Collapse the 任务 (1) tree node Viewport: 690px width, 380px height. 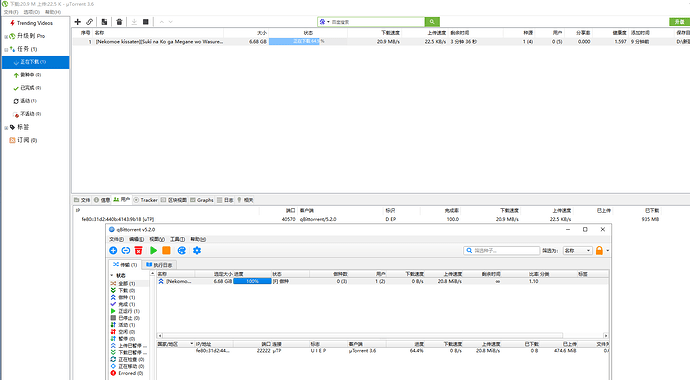tap(6, 50)
